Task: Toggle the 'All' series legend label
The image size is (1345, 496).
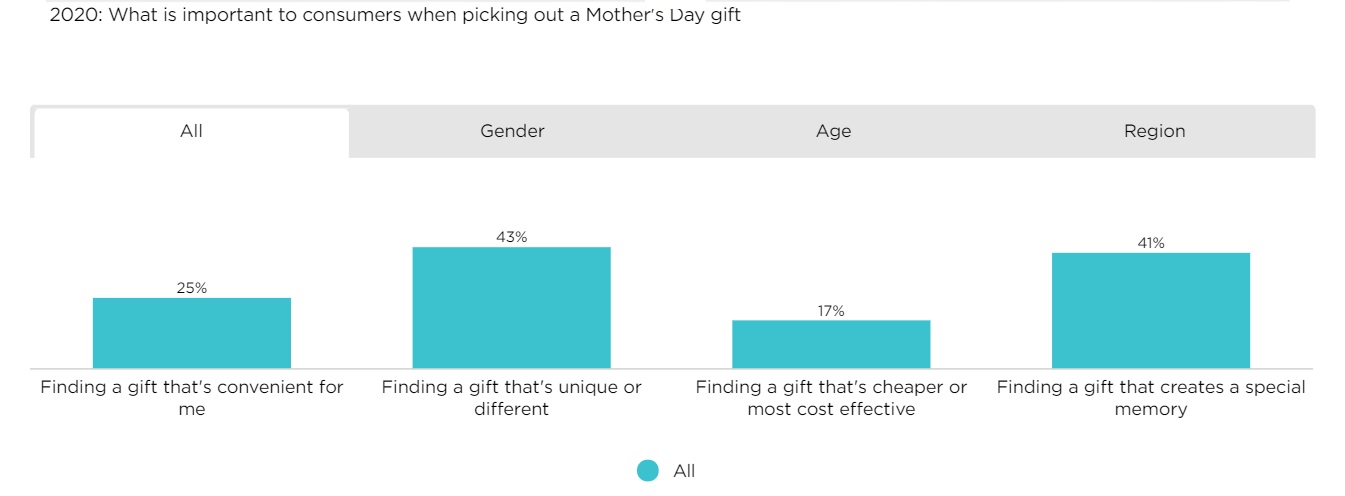Action: 684,471
